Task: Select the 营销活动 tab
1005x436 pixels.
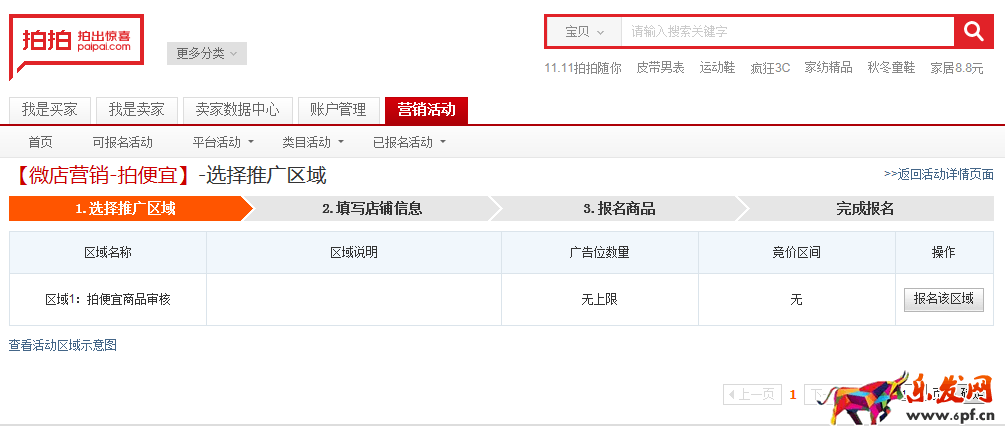Action: (x=426, y=109)
